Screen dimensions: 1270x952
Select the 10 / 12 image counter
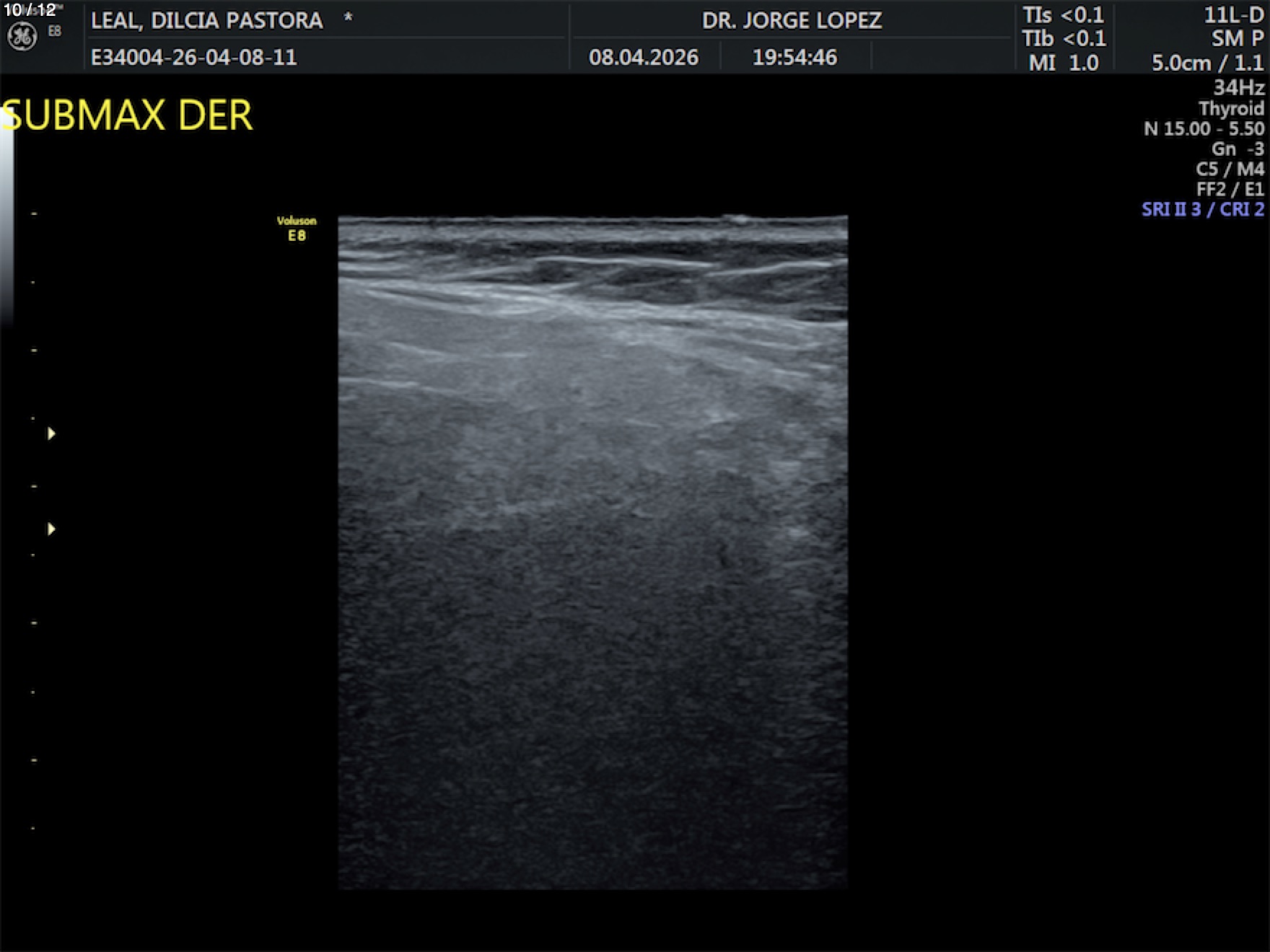pyautogui.click(x=30, y=10)
